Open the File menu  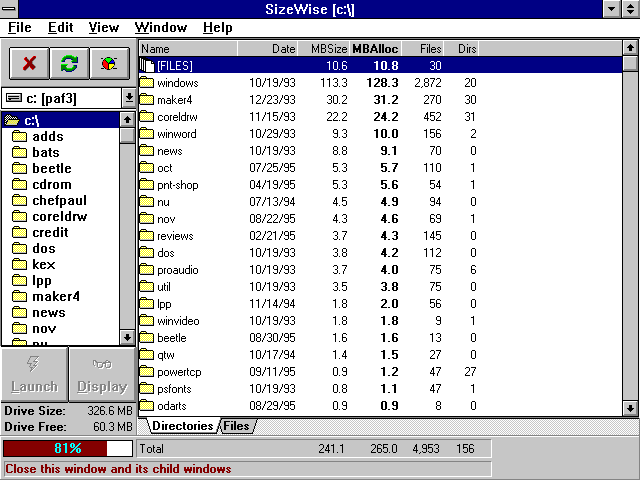click(19, 28)
